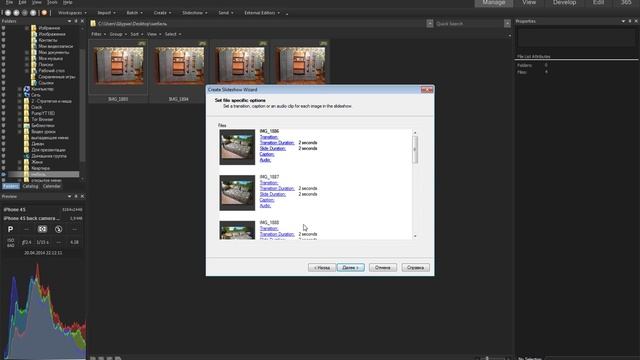Open the Import dropdown

(x=106, y=13)
